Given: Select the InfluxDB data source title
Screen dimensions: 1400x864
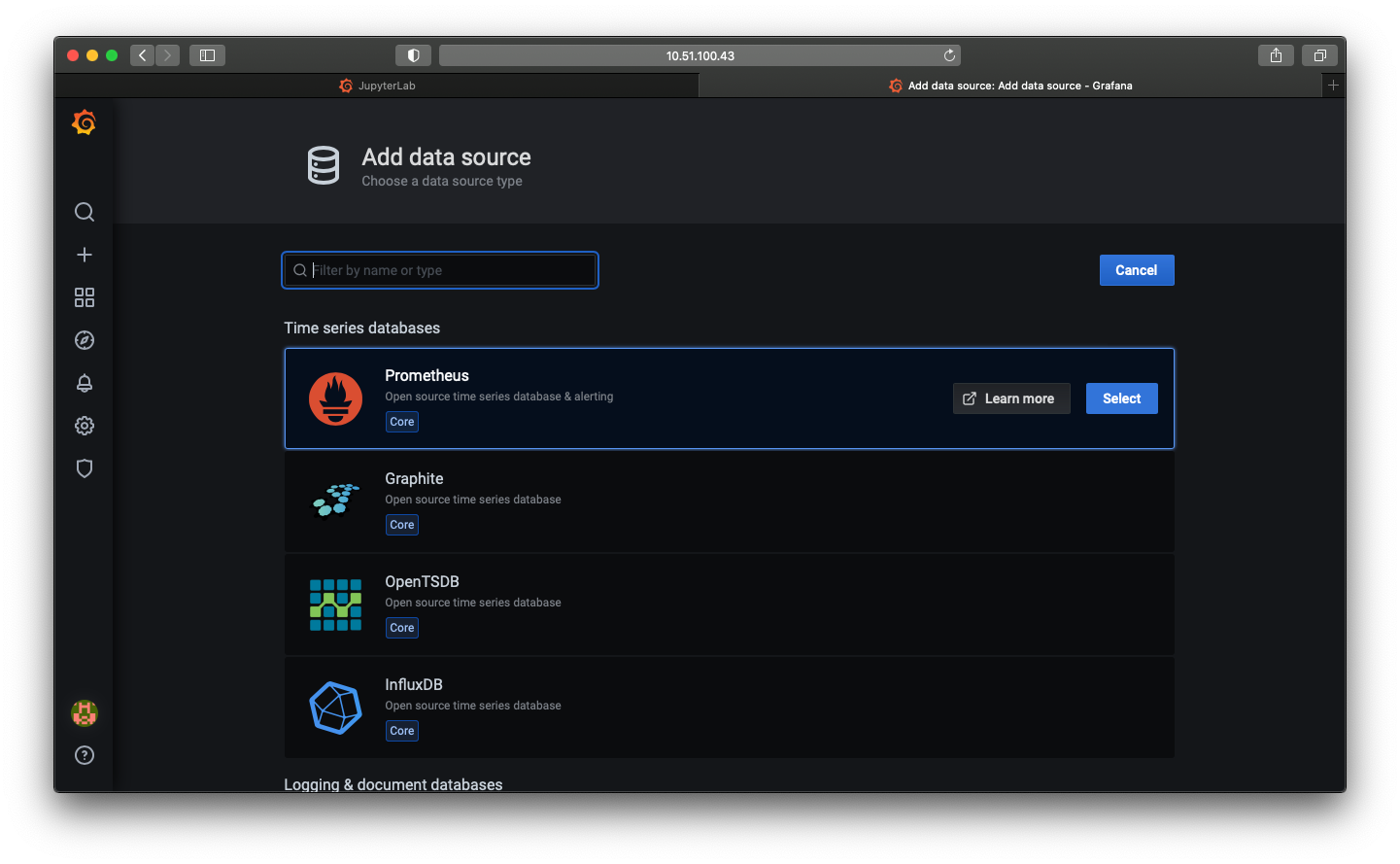Looking at the screenshot, I should (x=414, y=684).
